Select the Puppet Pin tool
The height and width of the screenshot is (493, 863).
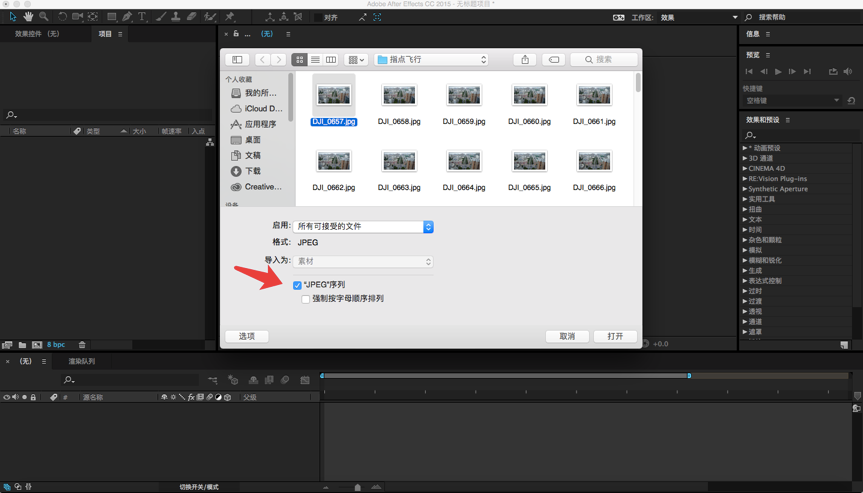[x=229, y=17]
